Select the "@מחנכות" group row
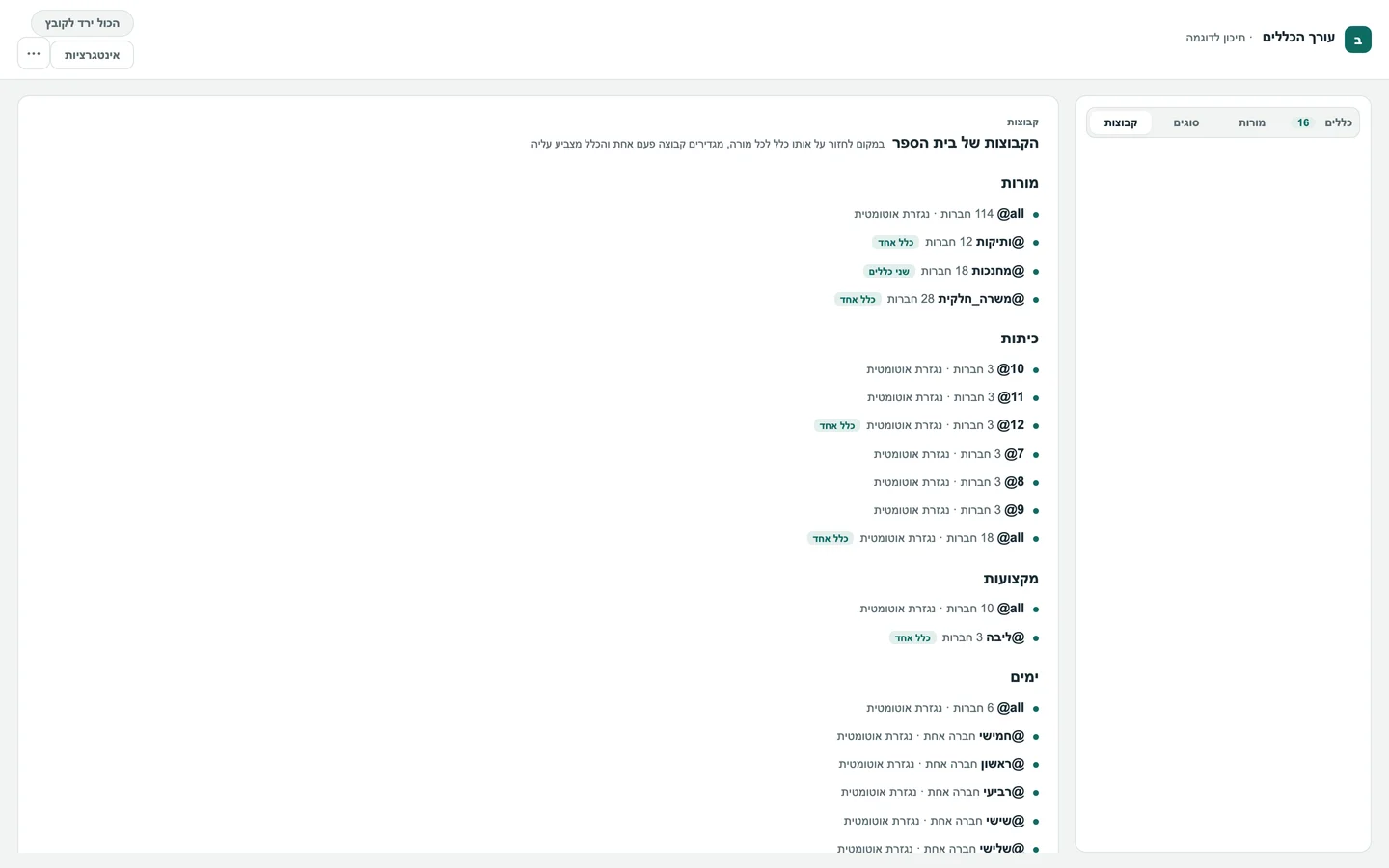The width and height of the screenshot is (1389, 868). click(951, 271)
